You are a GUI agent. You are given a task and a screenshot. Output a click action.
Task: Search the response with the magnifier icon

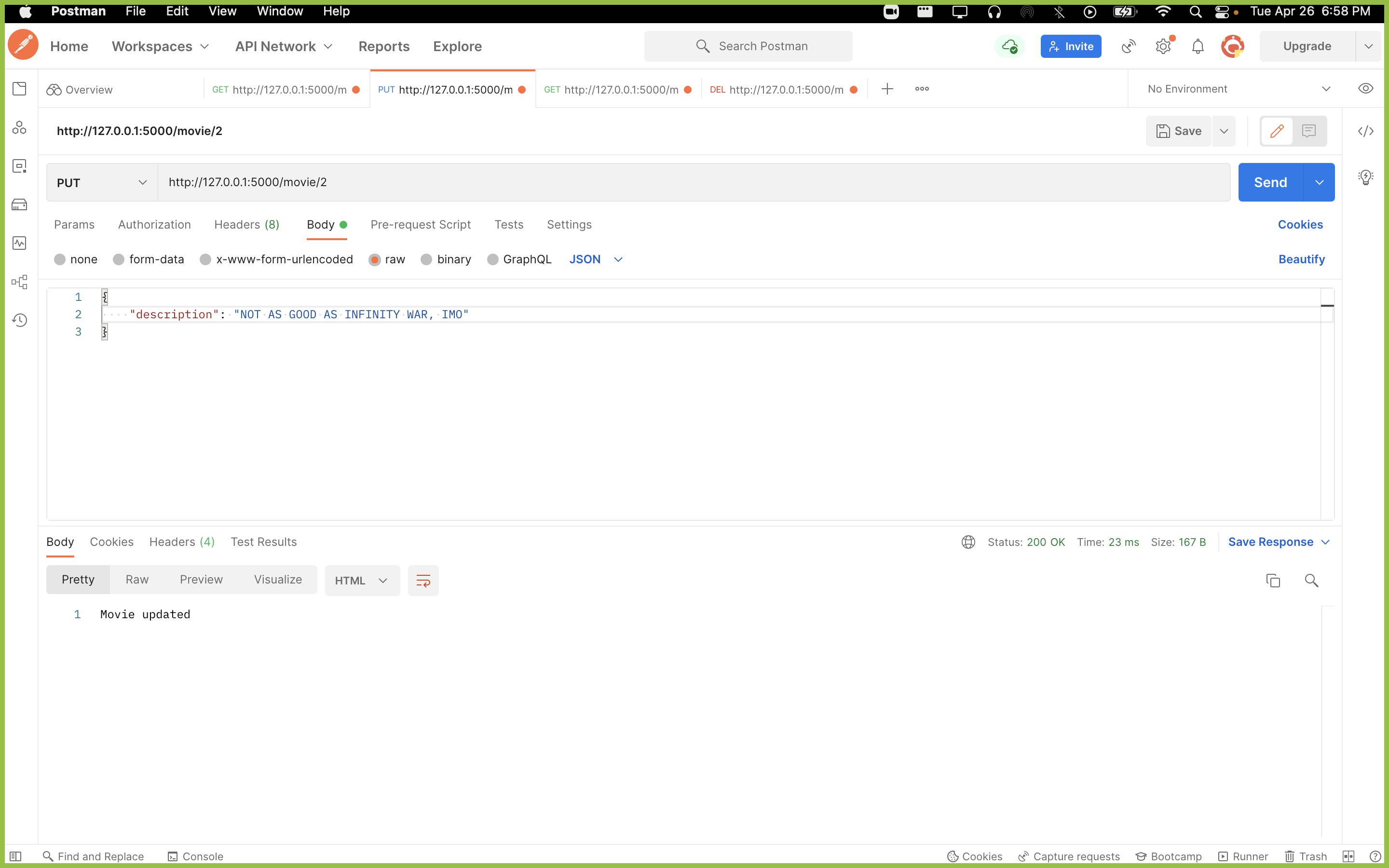(x=1311, y=581)
